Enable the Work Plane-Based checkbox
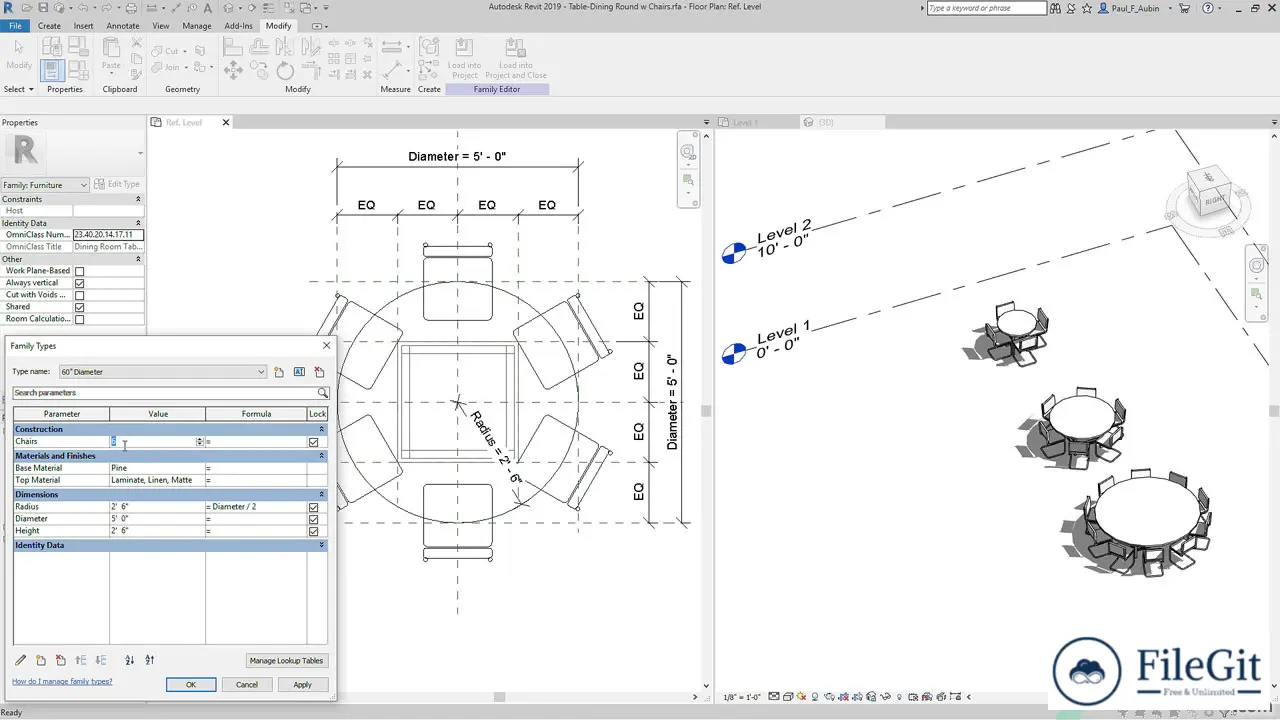This screenshot has width=1280, height=720. coord(80,271)
